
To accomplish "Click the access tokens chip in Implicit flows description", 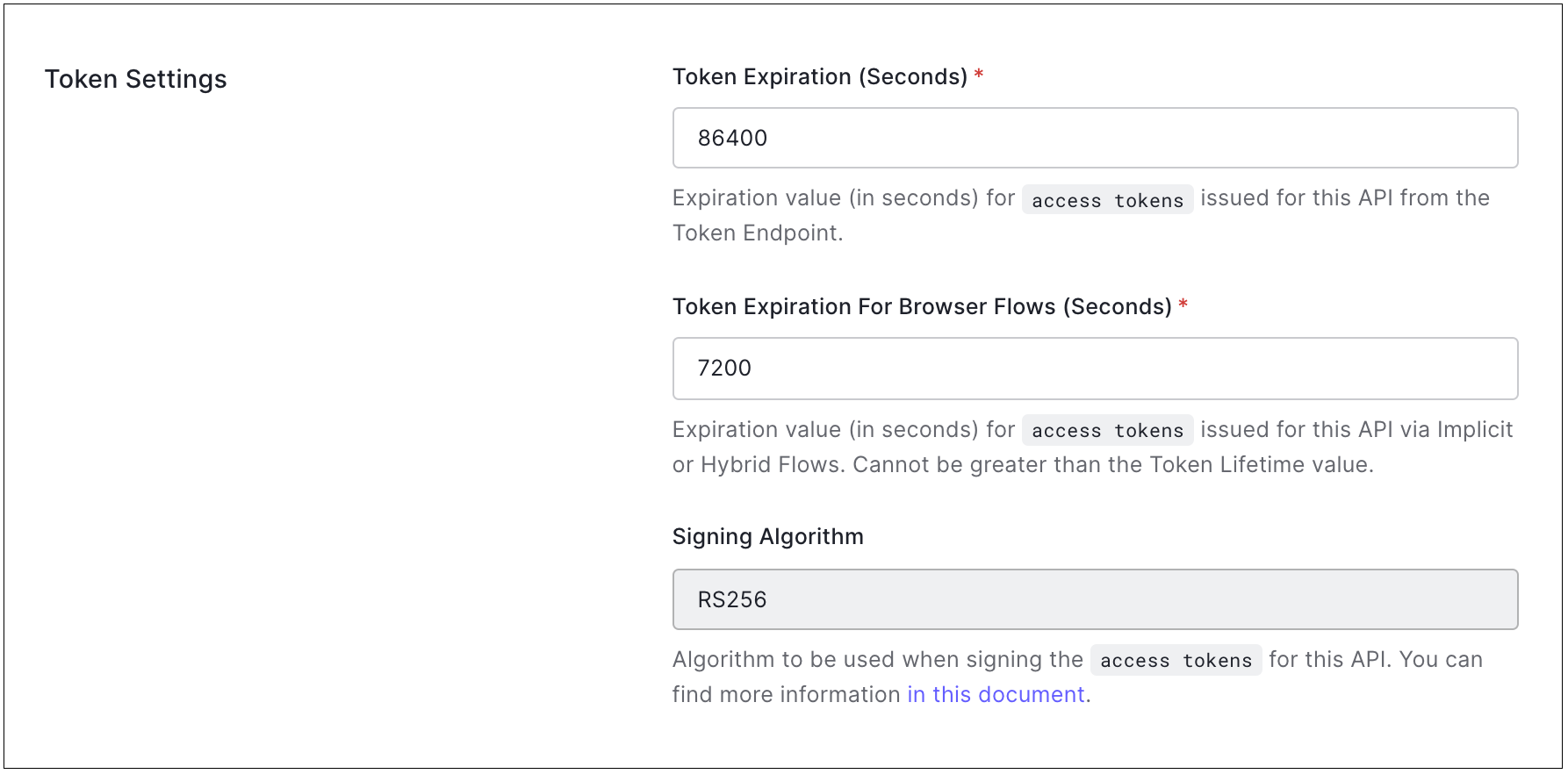I will coord(1107,430).
